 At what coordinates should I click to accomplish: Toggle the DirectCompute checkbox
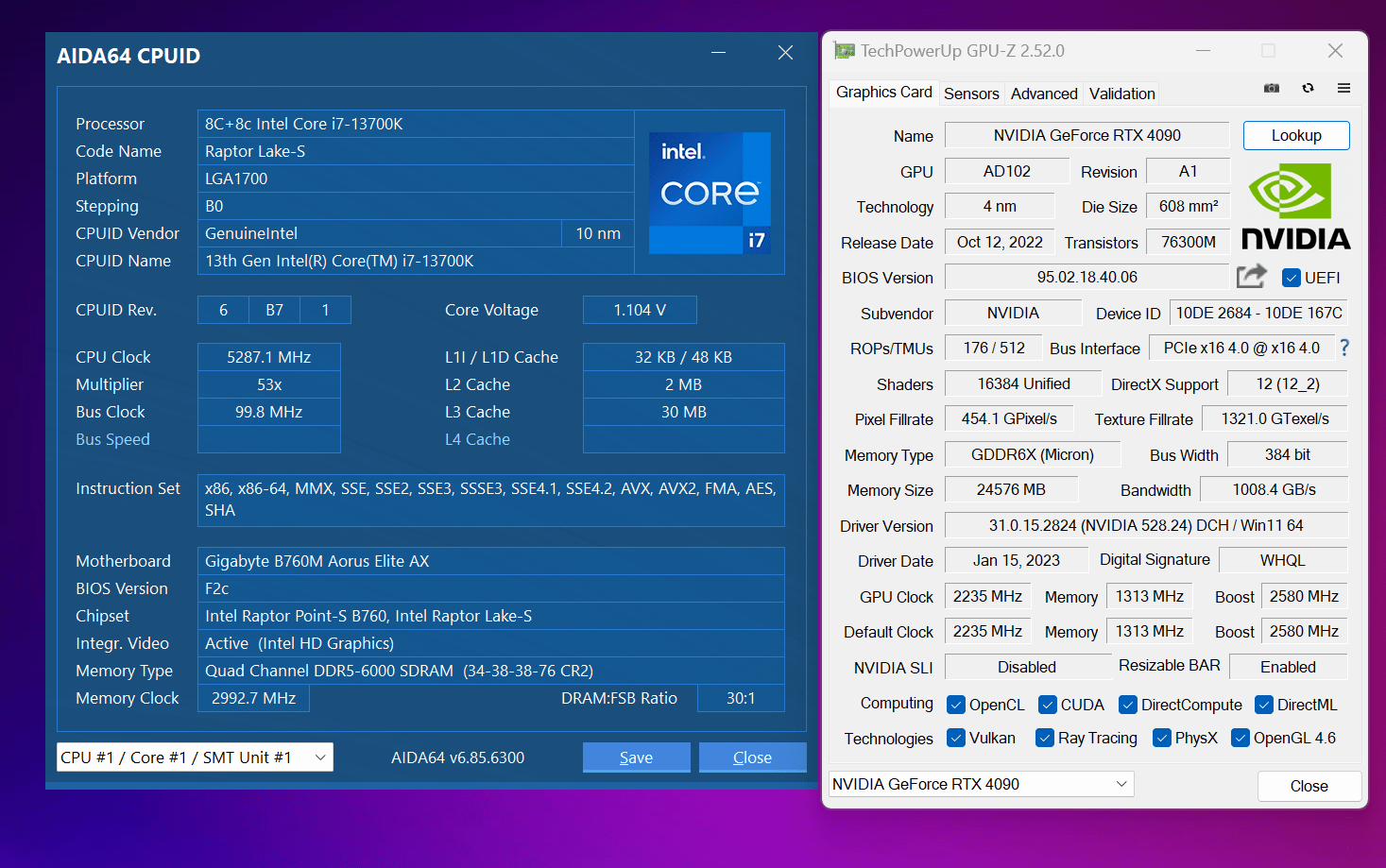tap(1128, 705)
